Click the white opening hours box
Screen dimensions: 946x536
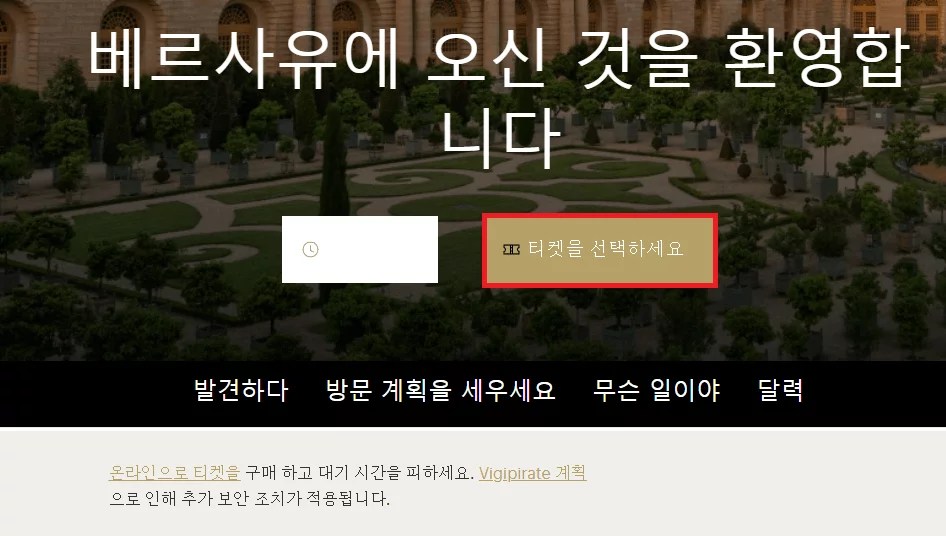(360, 249)
